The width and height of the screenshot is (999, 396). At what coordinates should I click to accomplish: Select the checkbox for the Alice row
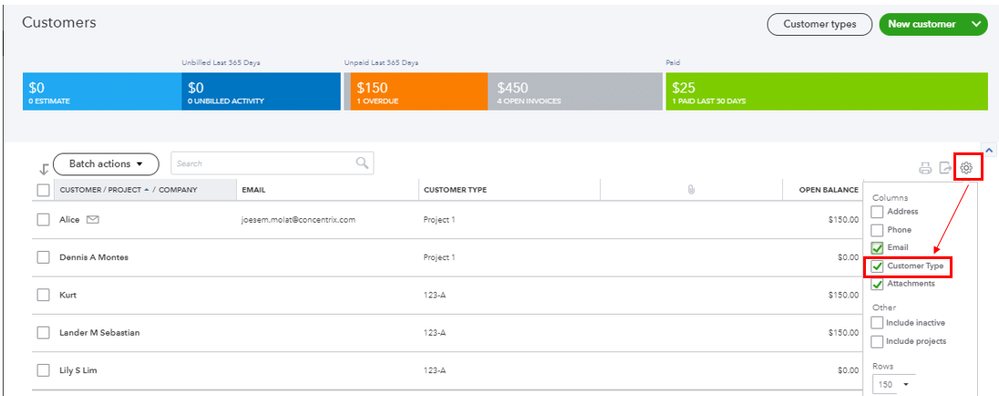pyautogui.click(x=43, y=220)
